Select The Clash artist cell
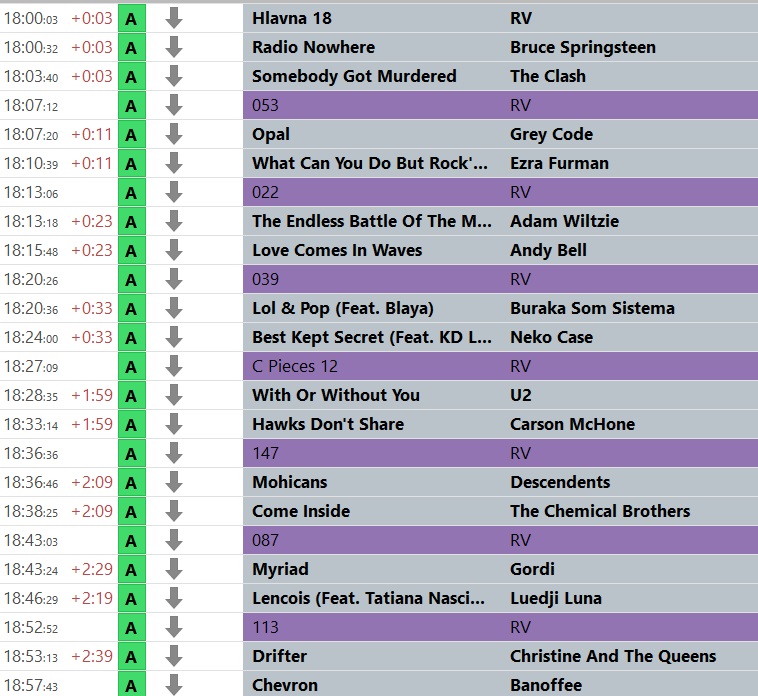Image resolution: width=758 pixels, height=696 pixels. (x=548, y=76)
